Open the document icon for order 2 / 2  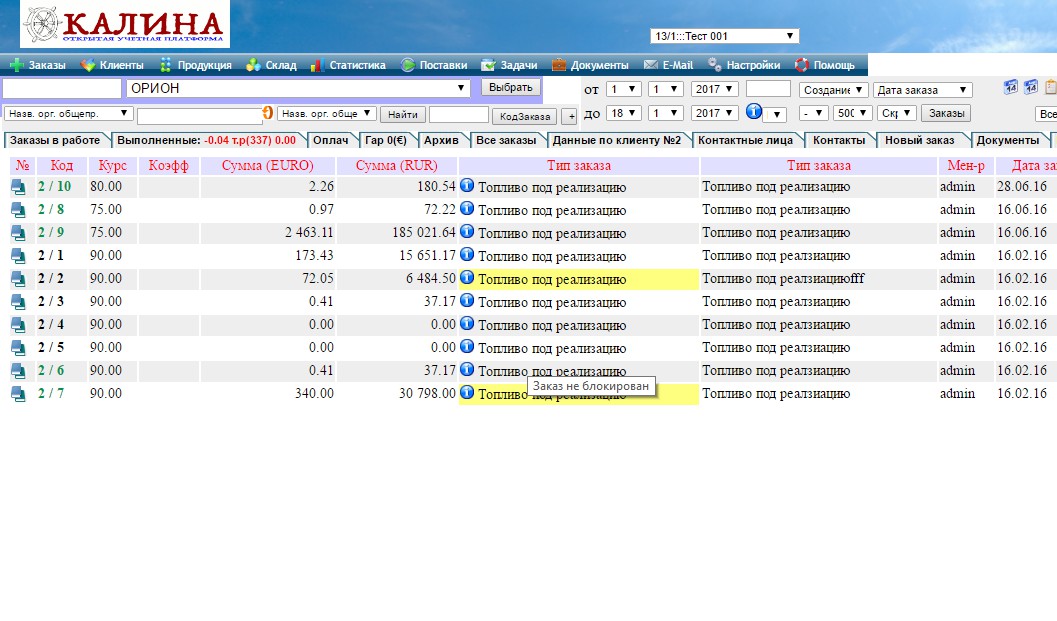tap(18, 279)
